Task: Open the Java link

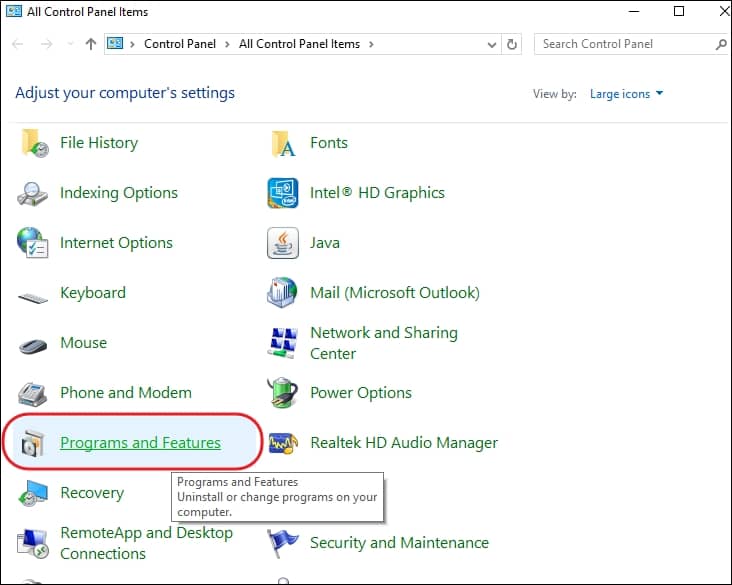Action: [x=325, y=243]
